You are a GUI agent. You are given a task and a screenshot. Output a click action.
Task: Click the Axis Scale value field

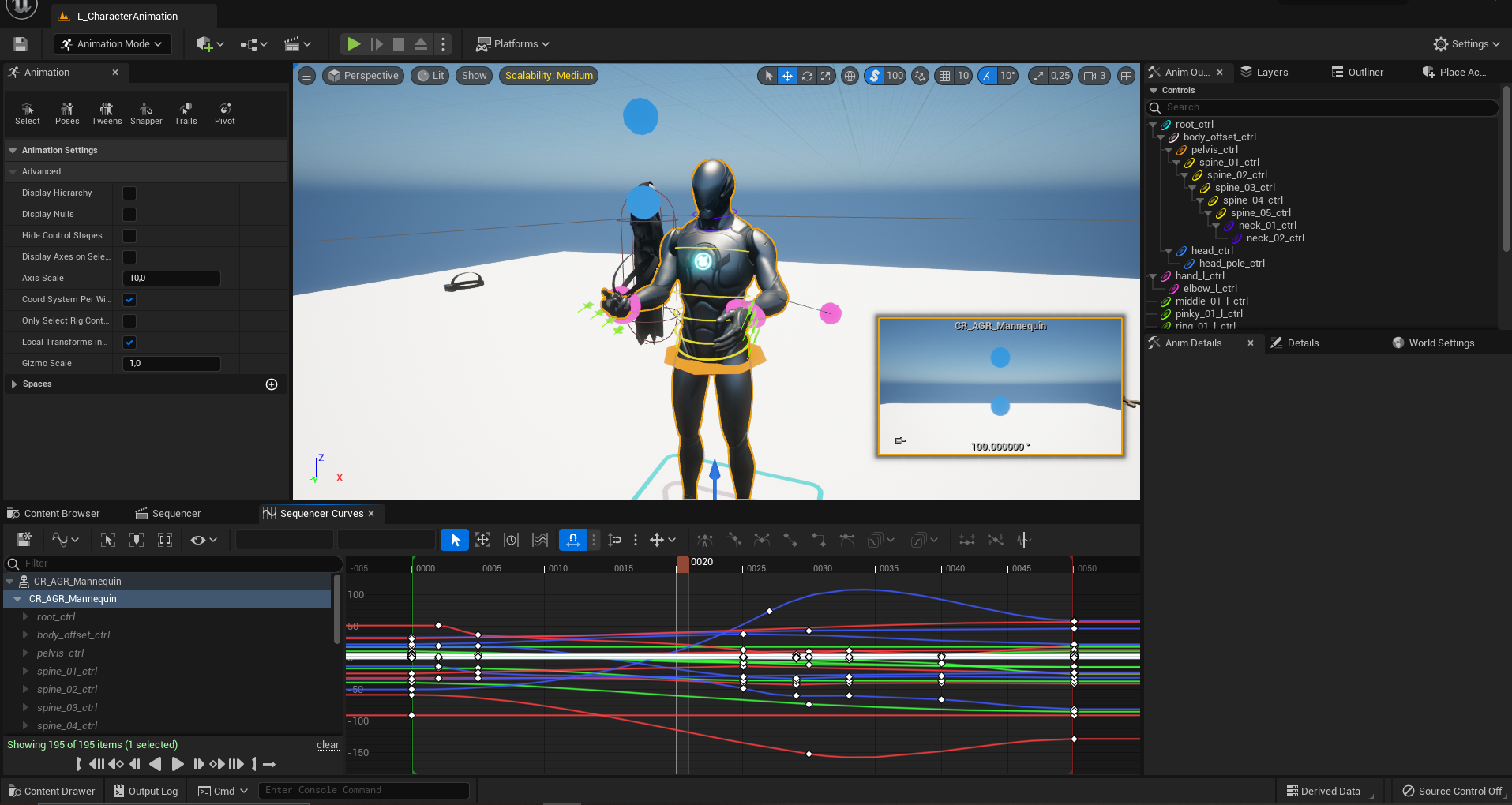171,279
